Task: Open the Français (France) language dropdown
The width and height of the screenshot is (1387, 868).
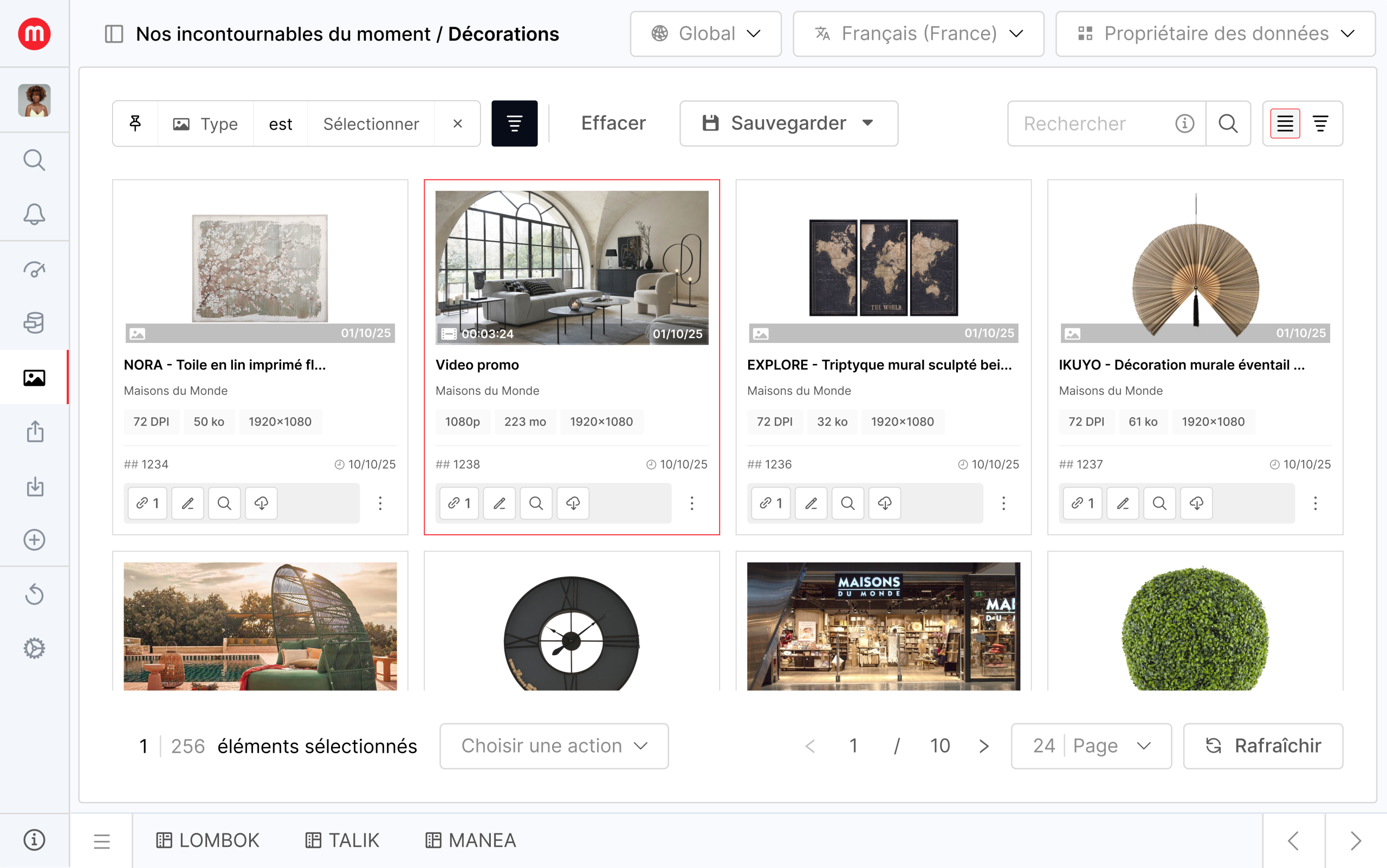Action: (x=918, y=34)
